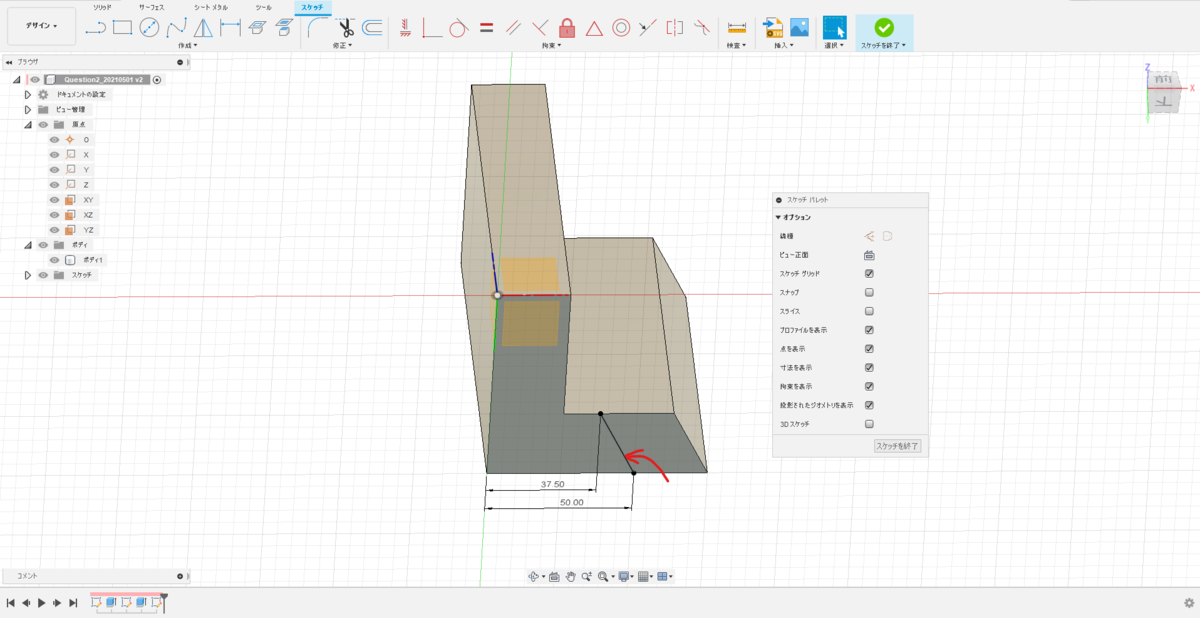Apply the Perpendicular constraint
This screenshot has height=618, width=1200.
click(x=540, y=27)
